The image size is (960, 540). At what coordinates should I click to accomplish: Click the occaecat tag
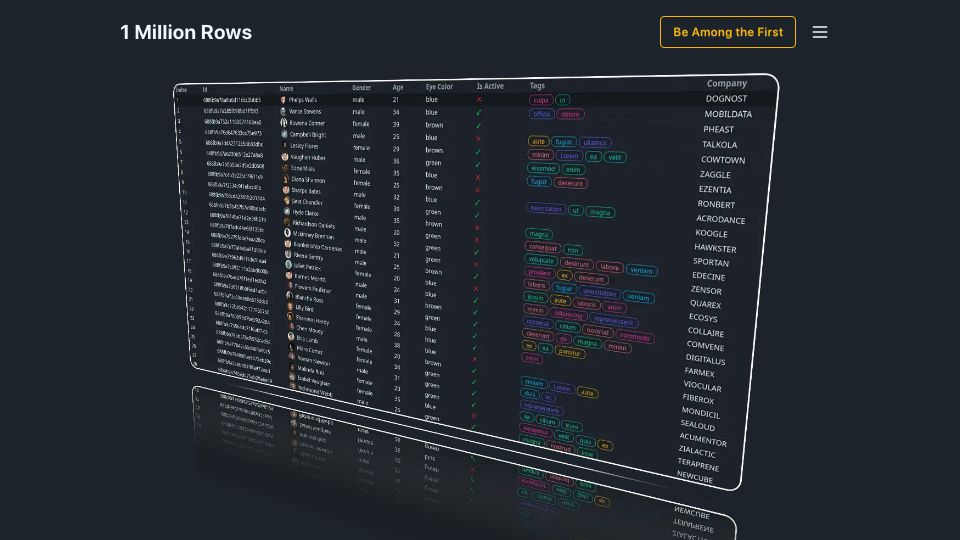tap(538, 323)
